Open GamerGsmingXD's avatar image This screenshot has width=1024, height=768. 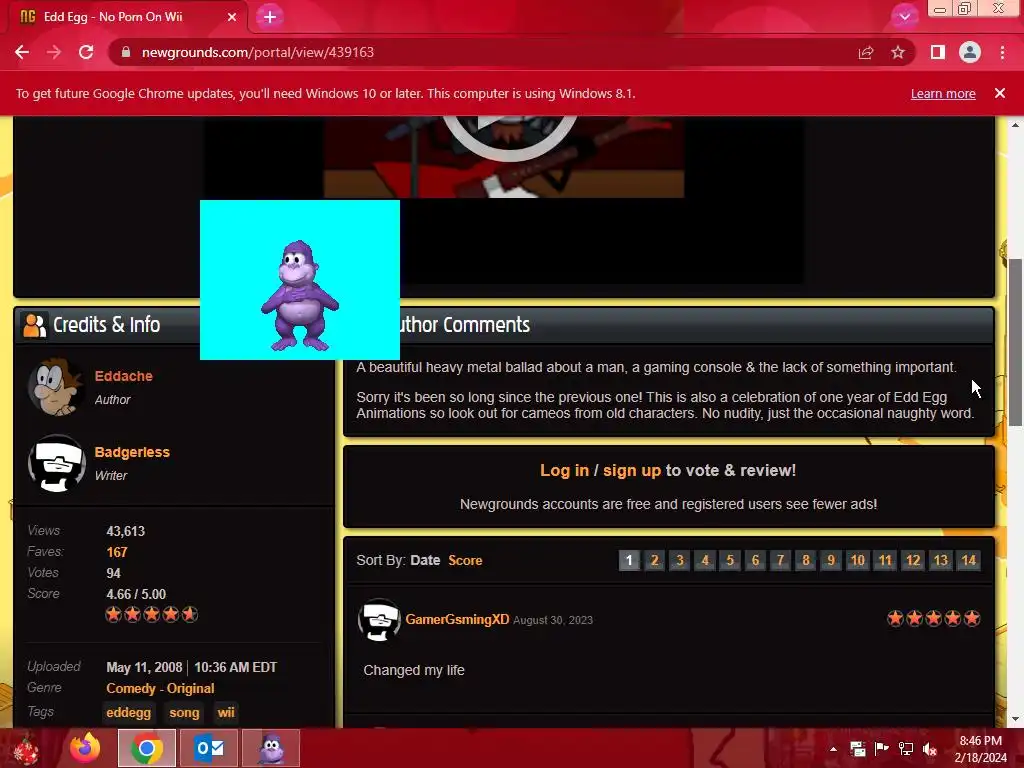tap(379, 620)
